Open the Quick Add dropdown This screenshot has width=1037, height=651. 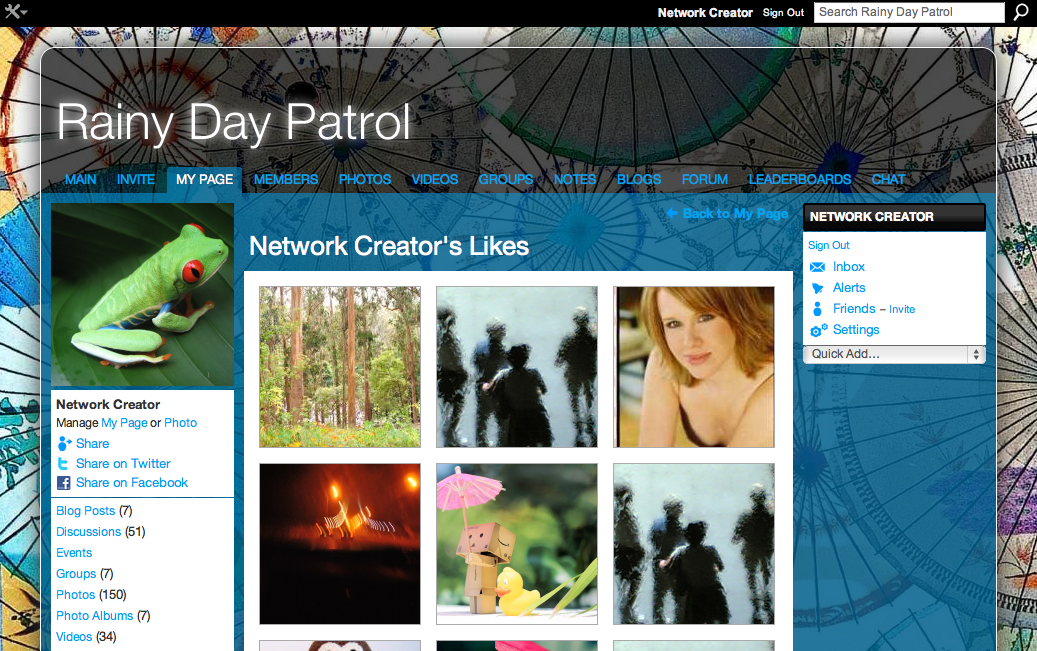coord(894,354)
